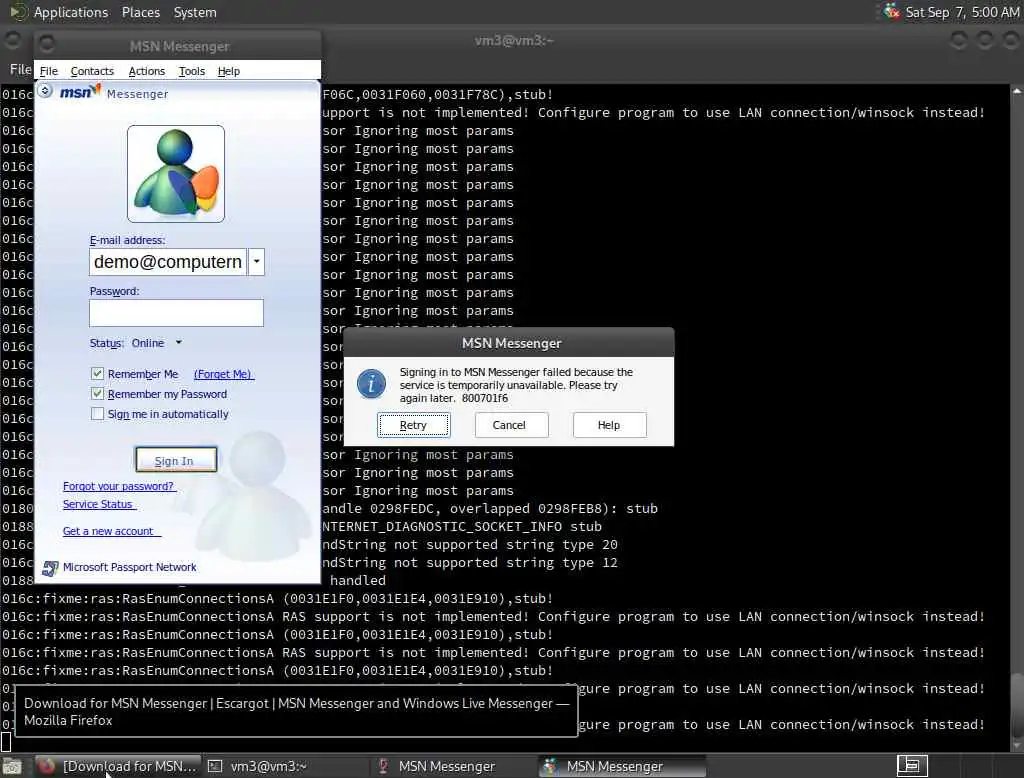Click the vm3@vm3 terminal title bar

click(x=514, y=41)
